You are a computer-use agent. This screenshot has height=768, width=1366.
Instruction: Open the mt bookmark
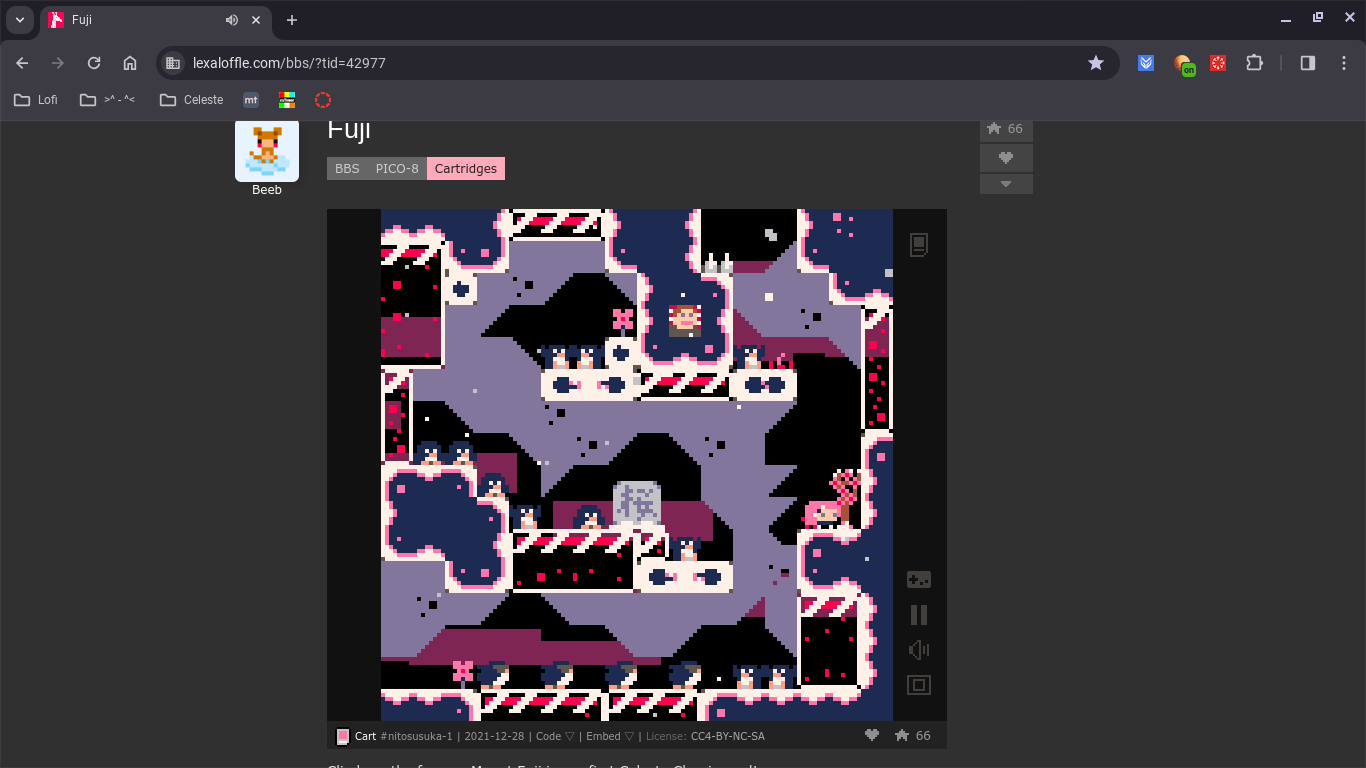pos(251,100)
